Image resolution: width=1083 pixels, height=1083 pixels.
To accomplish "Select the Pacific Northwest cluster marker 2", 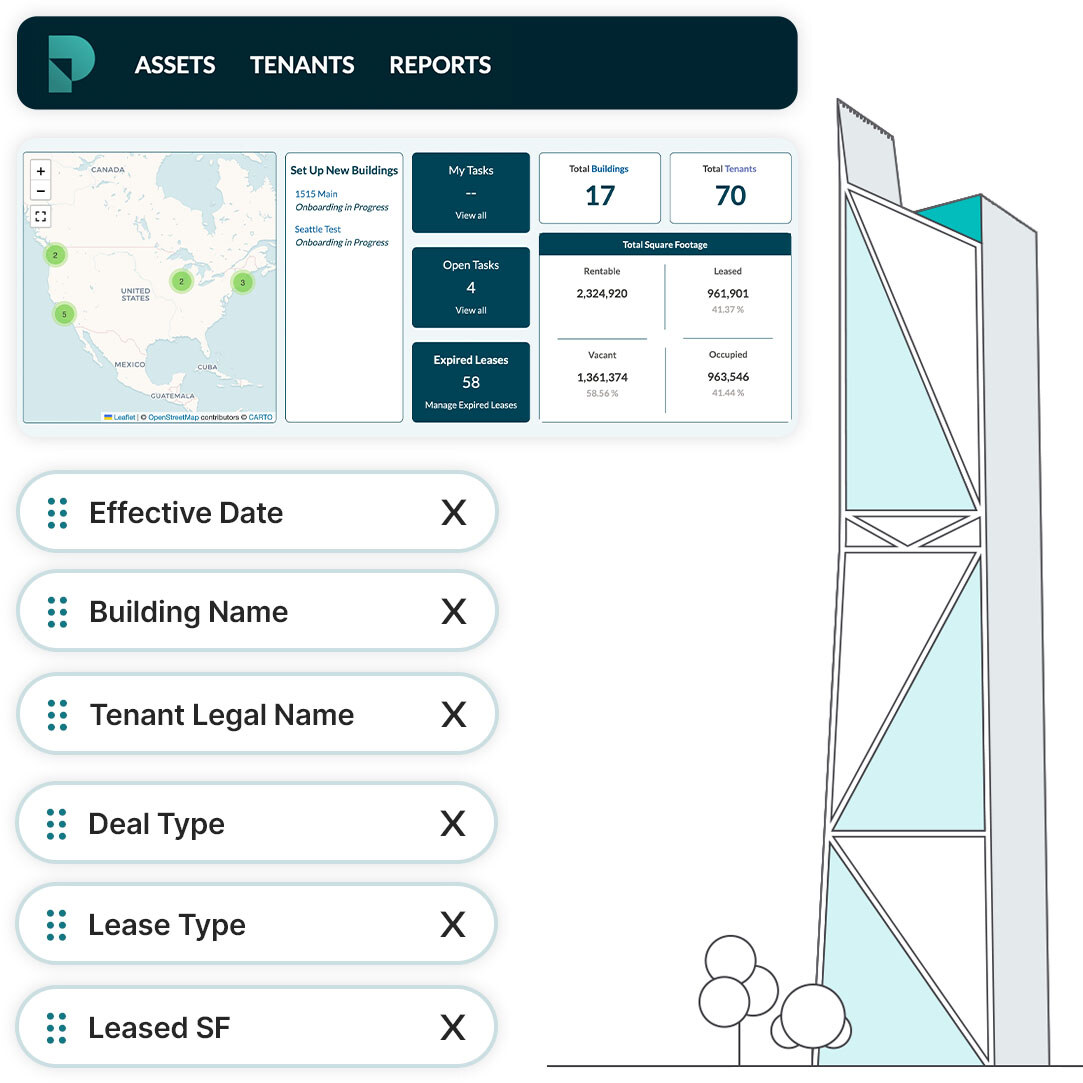I will (x=55, y=255).
